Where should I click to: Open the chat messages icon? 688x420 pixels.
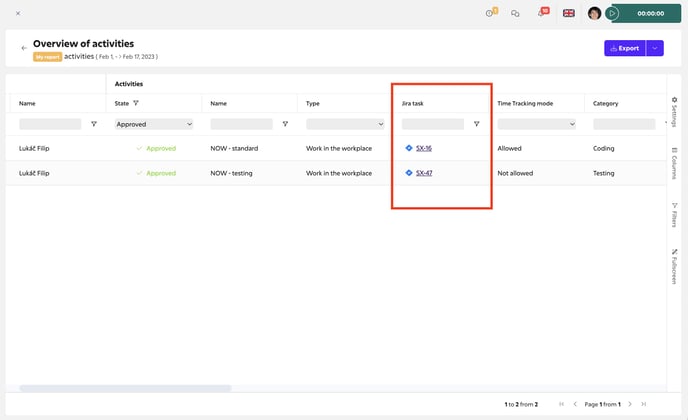click(x=515, y=14)
